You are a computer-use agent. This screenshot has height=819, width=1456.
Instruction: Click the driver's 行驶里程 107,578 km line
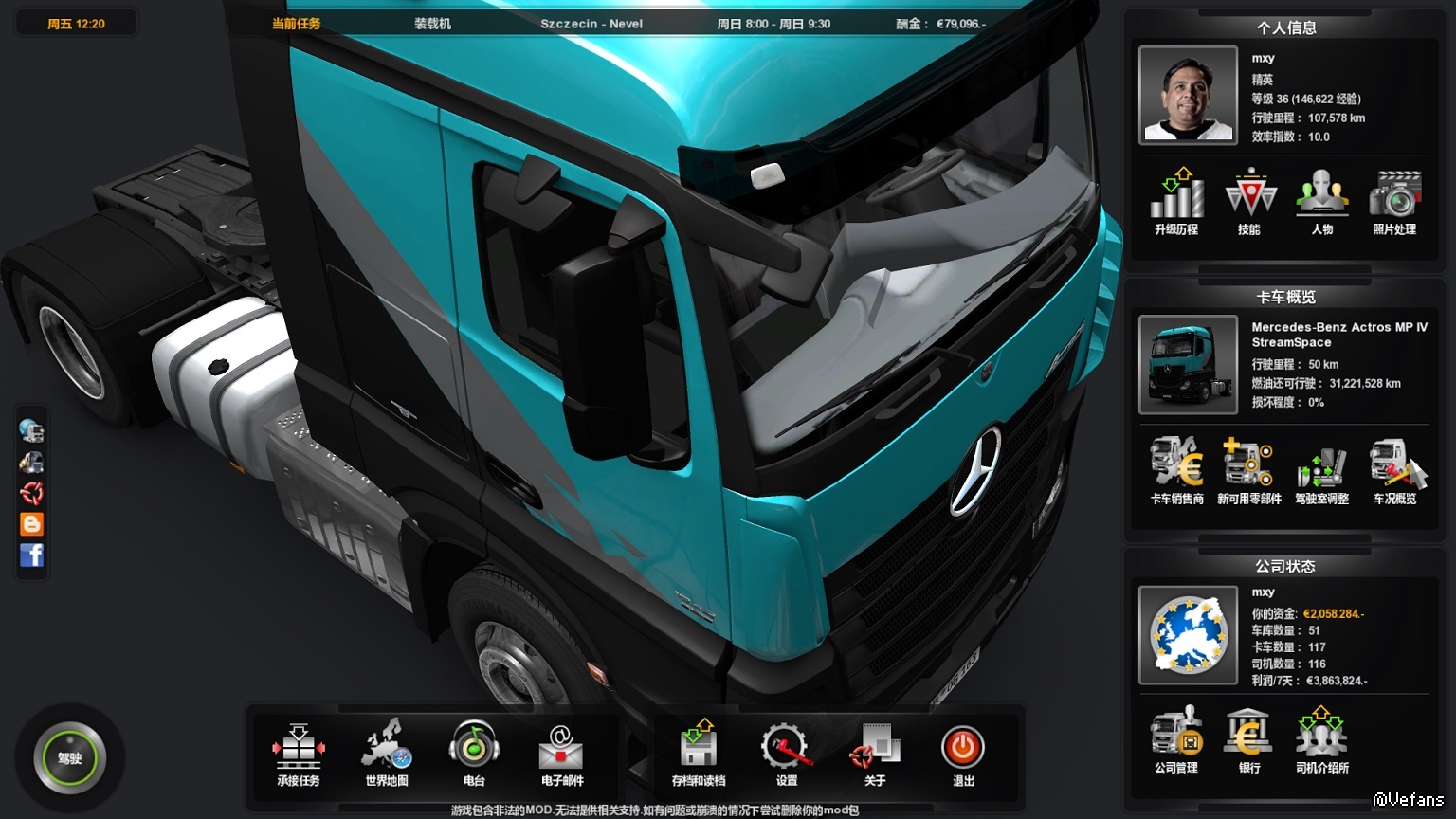point(1308,118)
